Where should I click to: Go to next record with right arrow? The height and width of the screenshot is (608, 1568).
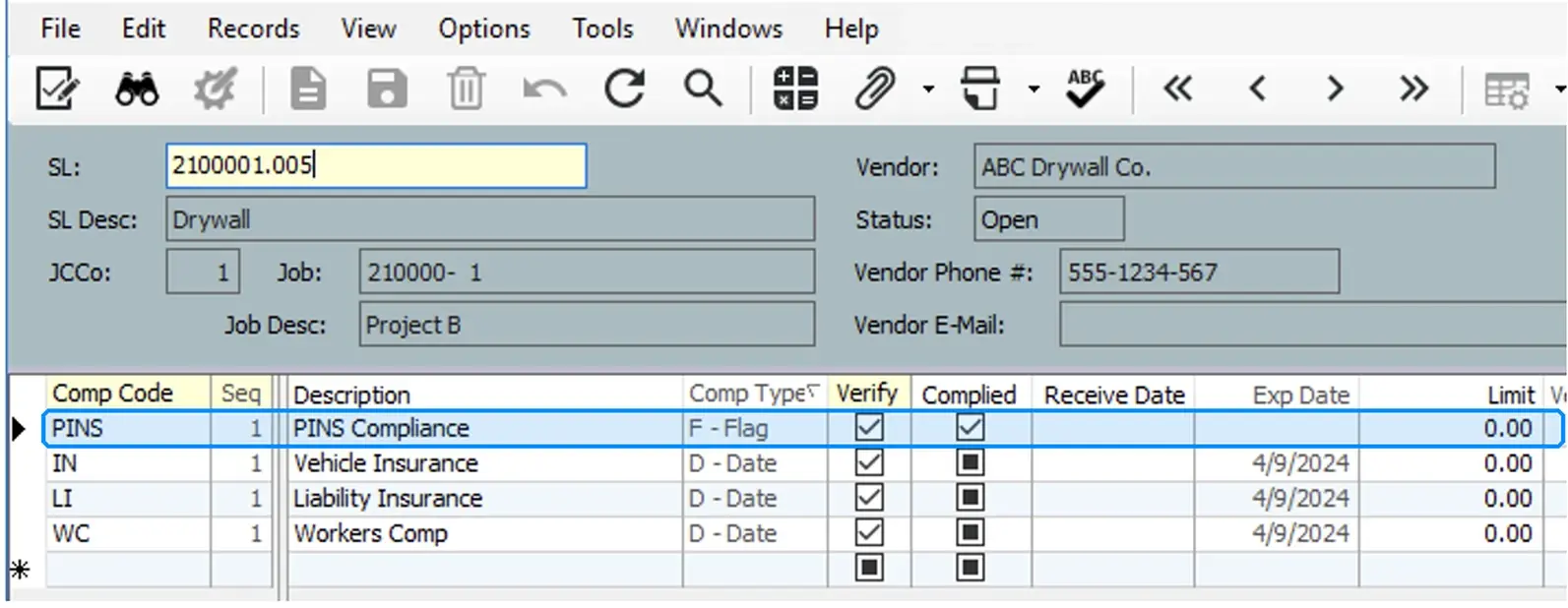[x=1335, y=90]
